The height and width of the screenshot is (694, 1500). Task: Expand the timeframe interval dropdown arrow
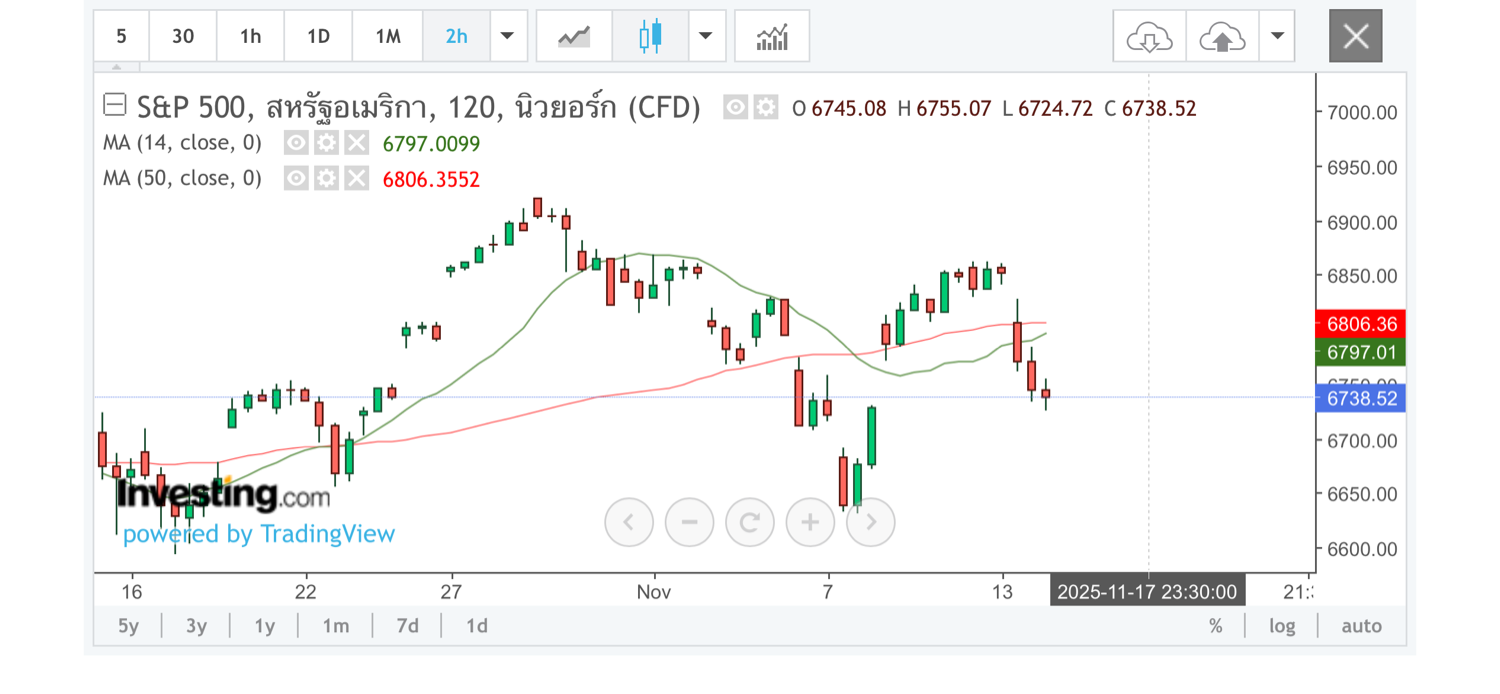(507, 37)
